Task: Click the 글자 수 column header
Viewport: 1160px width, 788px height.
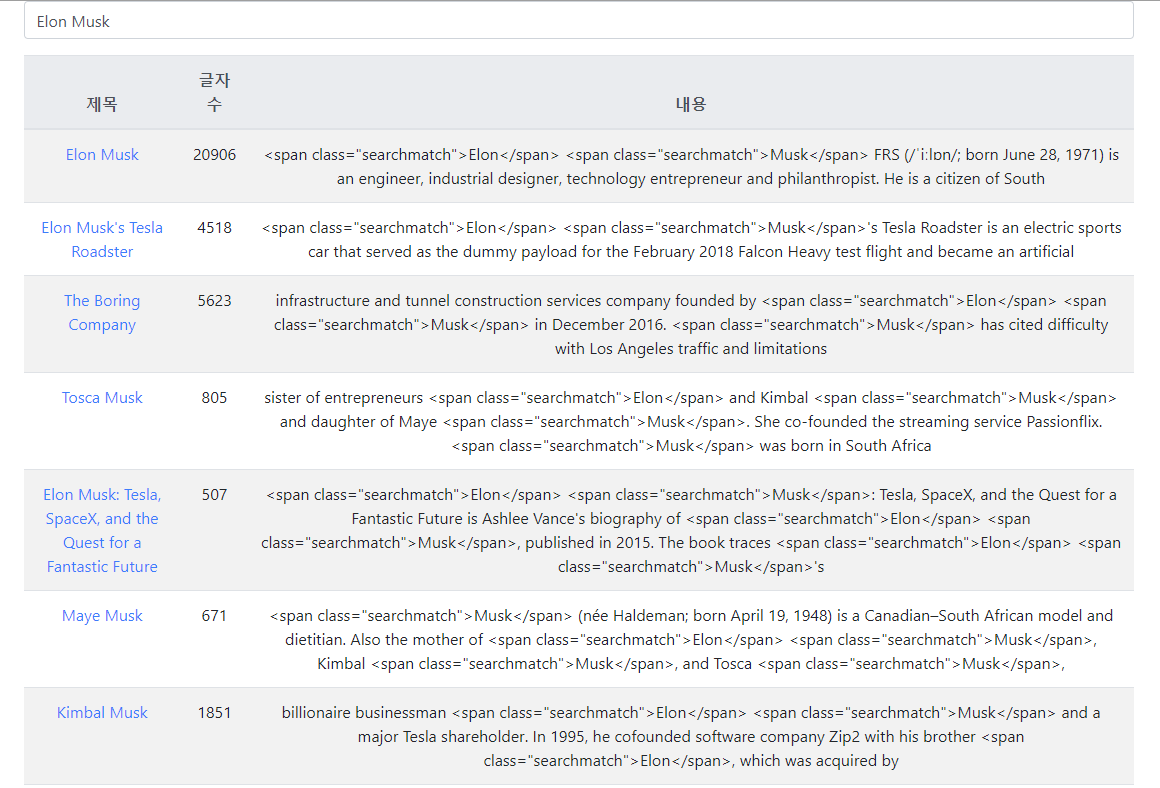Action: point(215,92)
